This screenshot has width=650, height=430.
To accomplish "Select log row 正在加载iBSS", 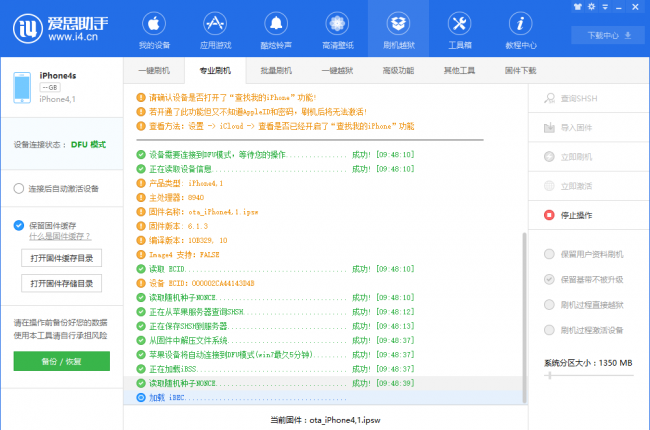I will pos(325,369).
